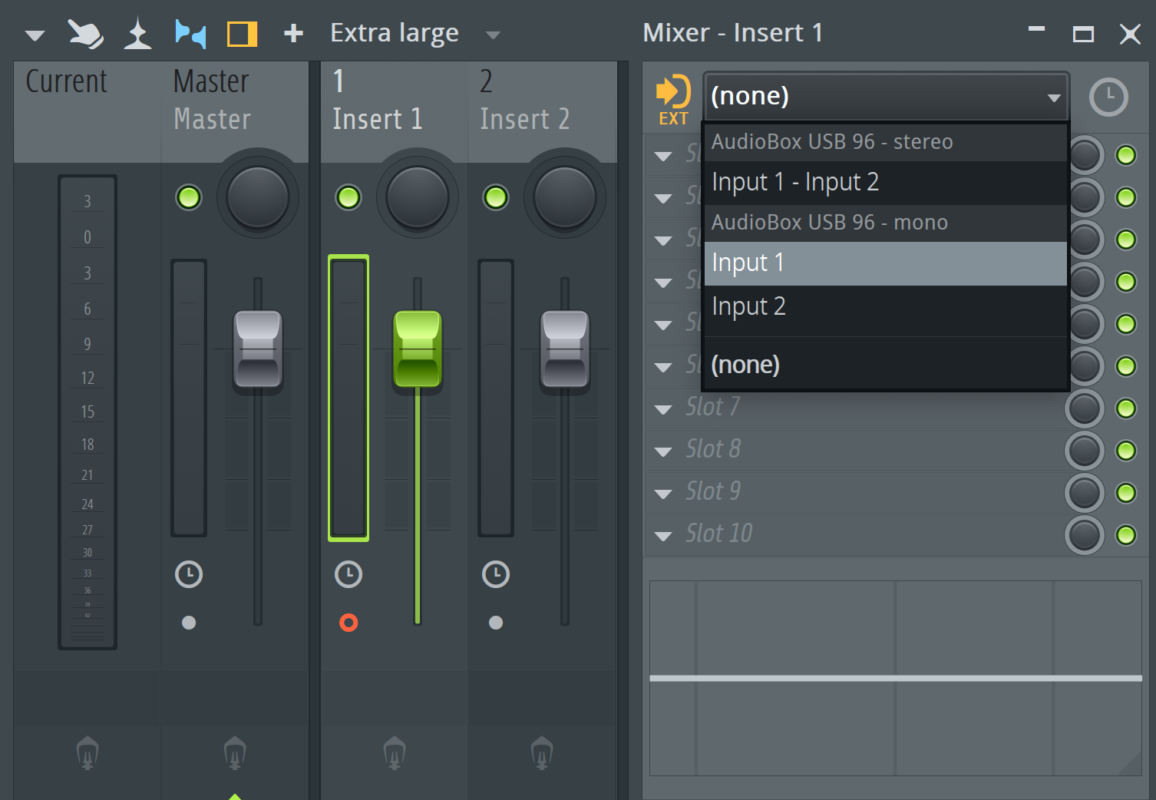Click the multi-touch control hand icon
1156x800 pixels.
(85, 34)
